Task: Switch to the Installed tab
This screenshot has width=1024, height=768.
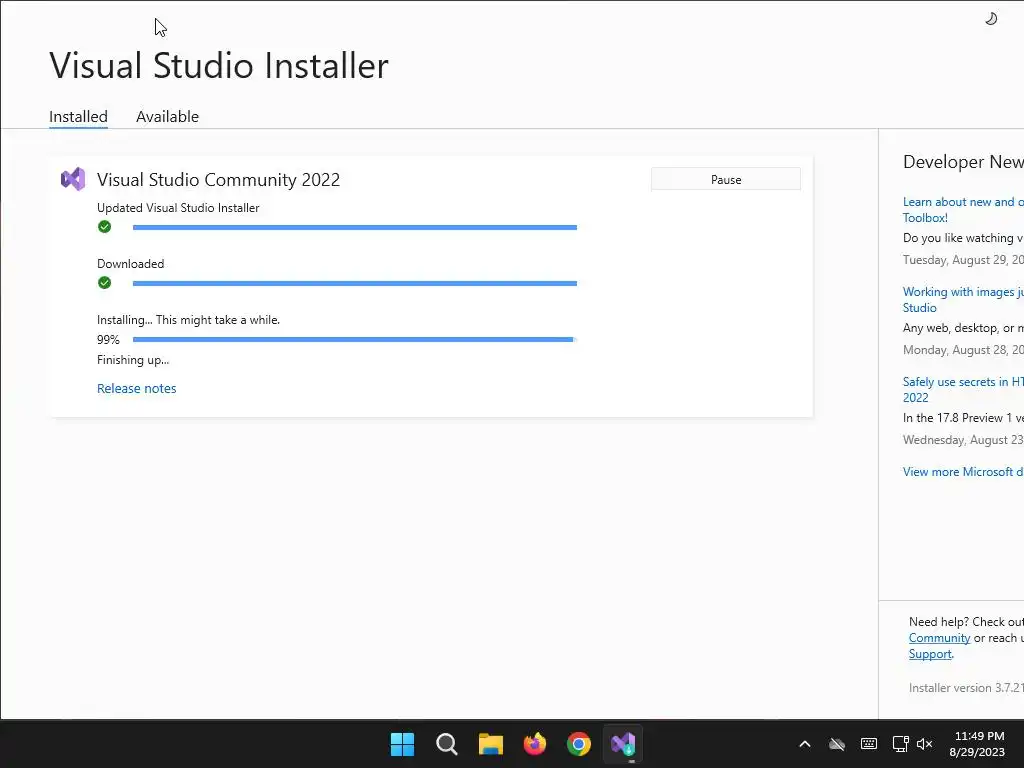Action: tap(78, 116)
